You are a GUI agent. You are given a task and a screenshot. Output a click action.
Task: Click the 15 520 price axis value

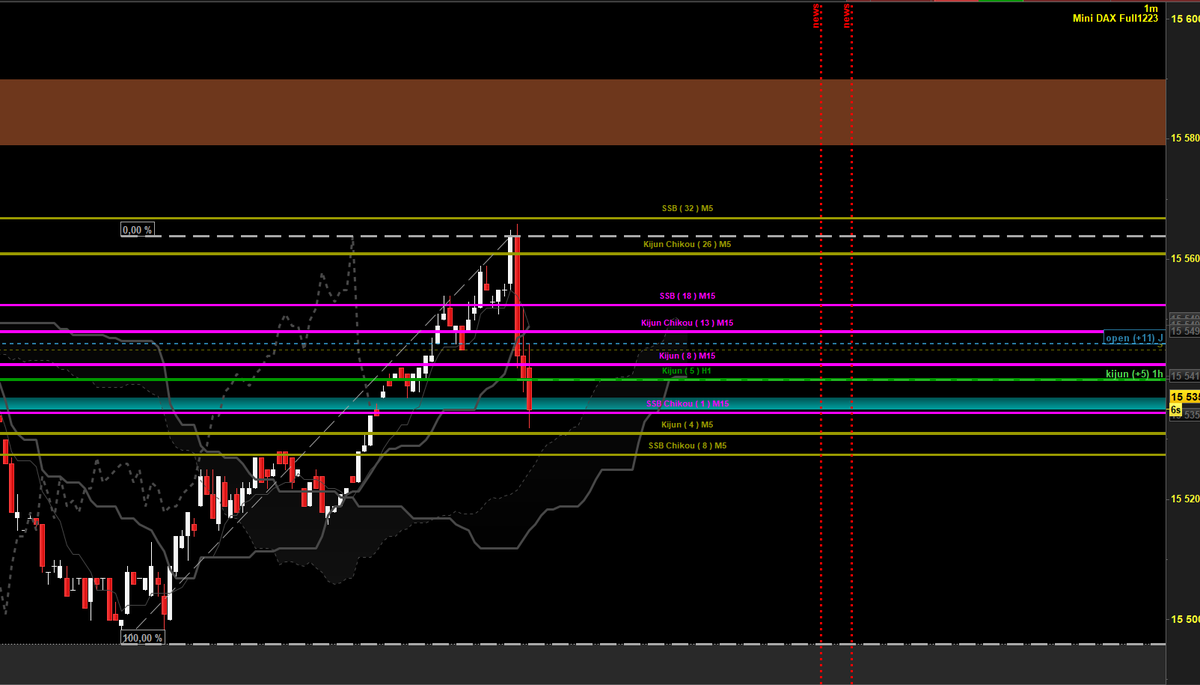pos(1185,498)
